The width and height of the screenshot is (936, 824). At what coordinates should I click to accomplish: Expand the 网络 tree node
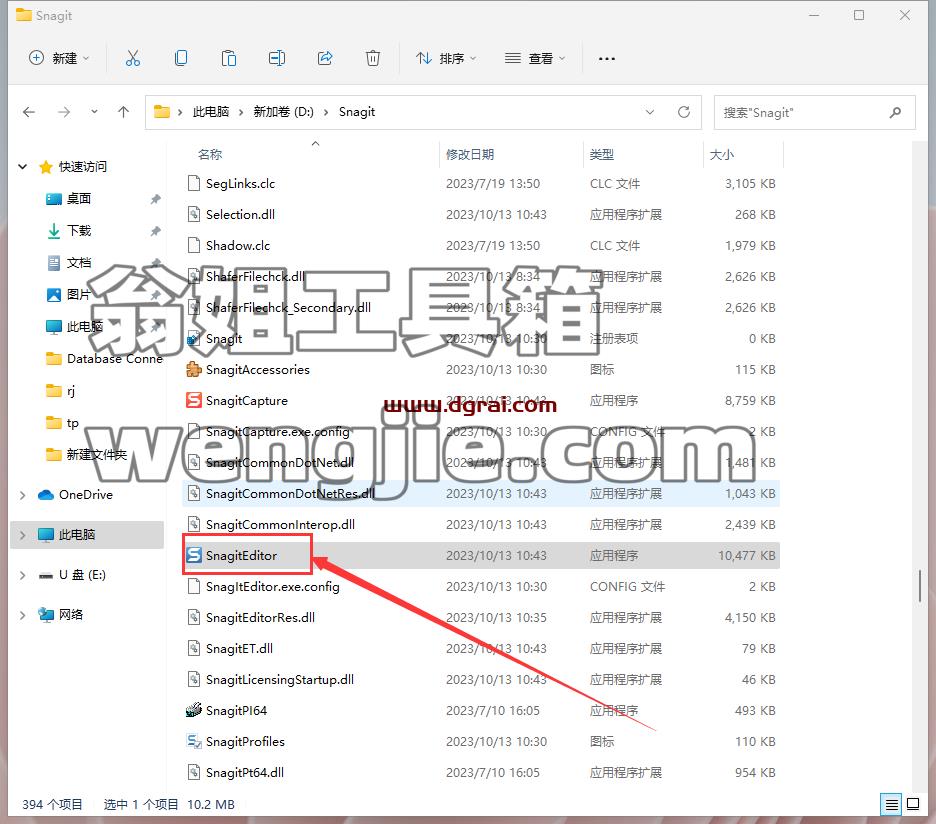click(23, 615)
